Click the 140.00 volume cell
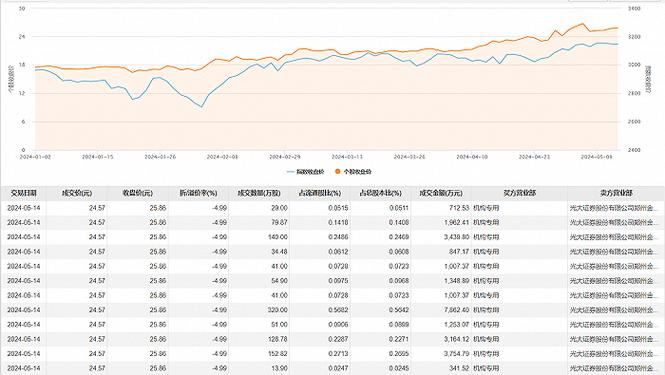 278,237
